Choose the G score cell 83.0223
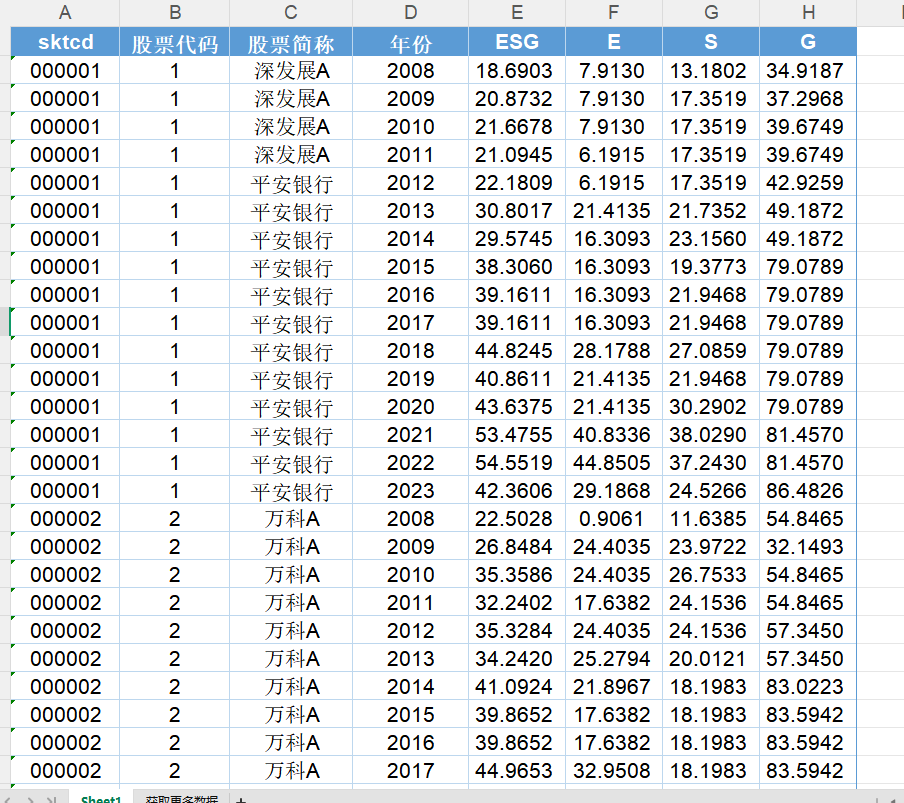 tap(808, 687)
